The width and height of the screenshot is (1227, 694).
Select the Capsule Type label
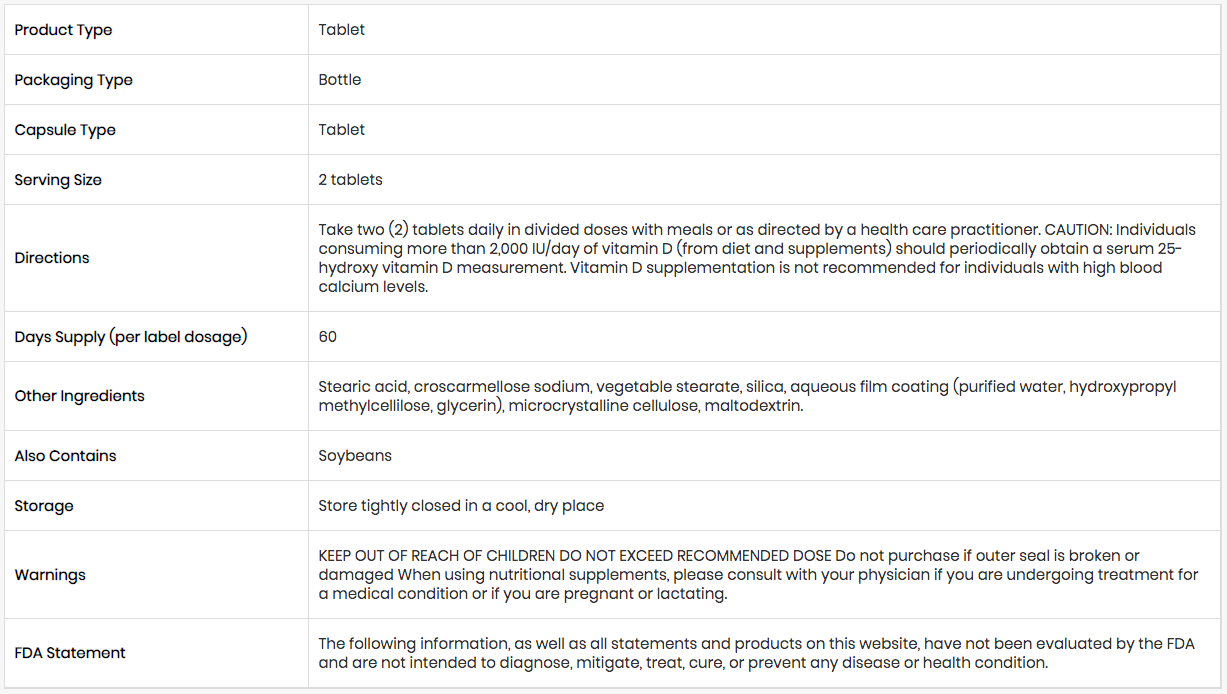(65, 130)
